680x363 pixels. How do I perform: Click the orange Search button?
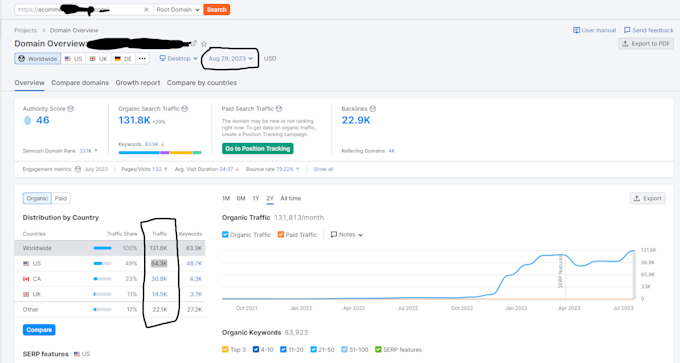tap(216, 10)
